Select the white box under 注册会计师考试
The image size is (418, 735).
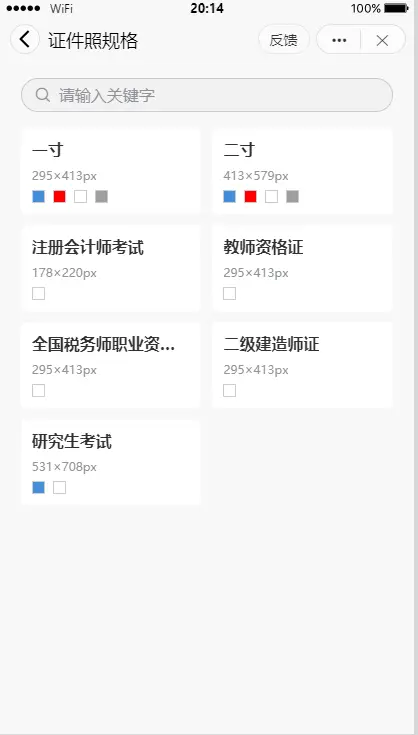click(38, 294)
